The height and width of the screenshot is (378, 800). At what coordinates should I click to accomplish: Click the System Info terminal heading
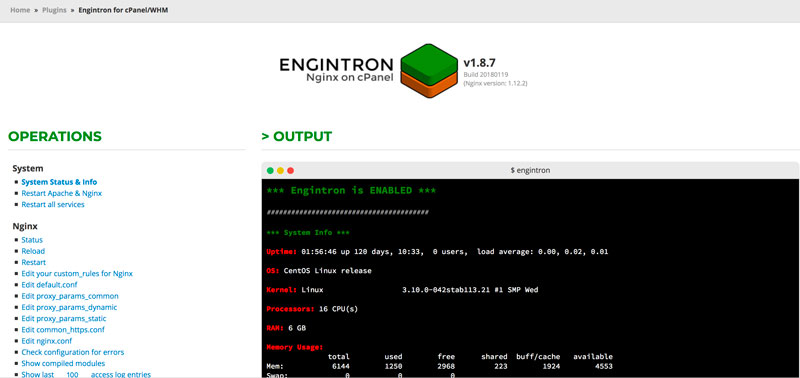click(x=308, y=233)
